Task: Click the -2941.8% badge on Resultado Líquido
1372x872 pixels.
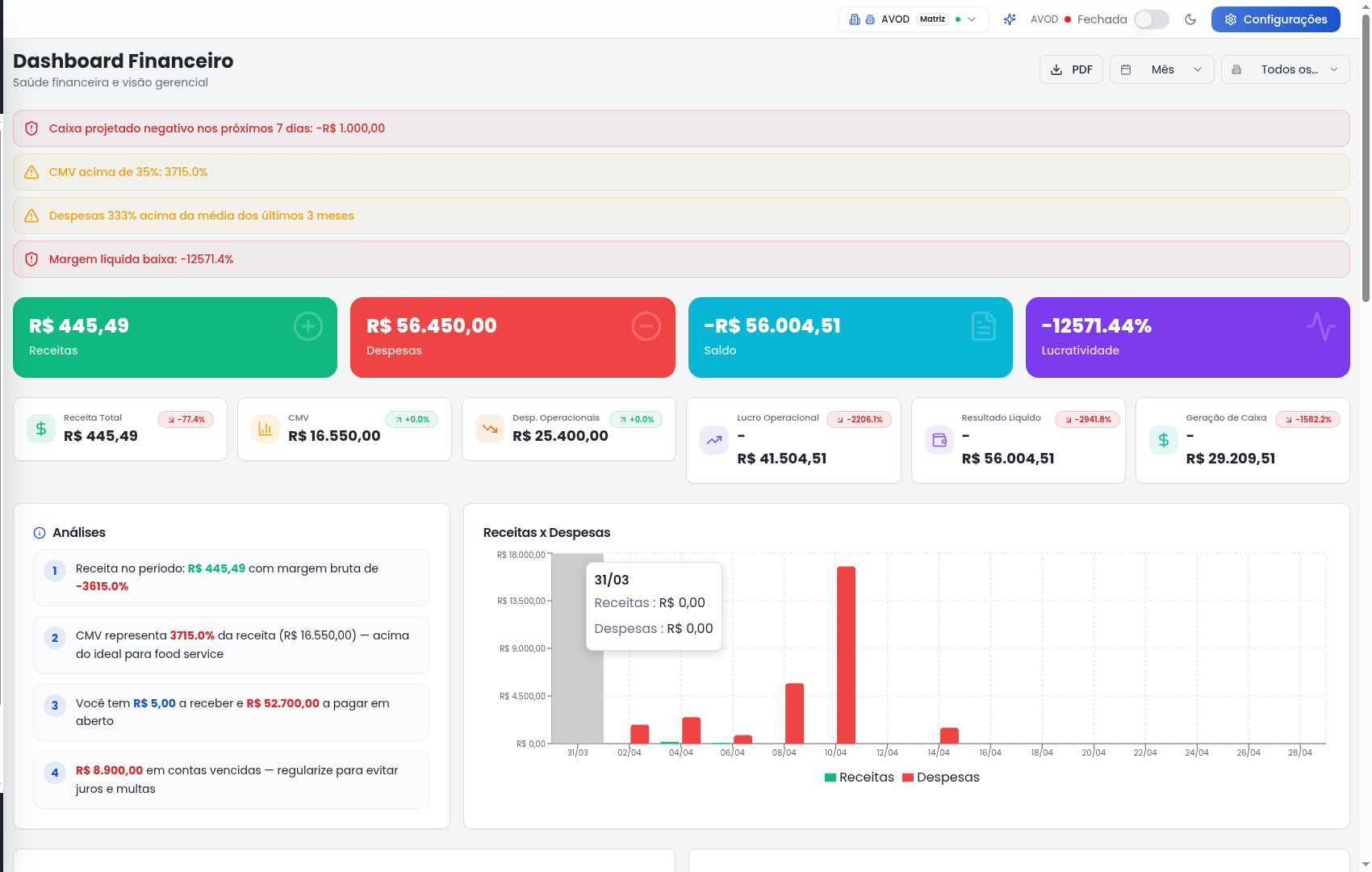Action: [x=1087, y=420]
